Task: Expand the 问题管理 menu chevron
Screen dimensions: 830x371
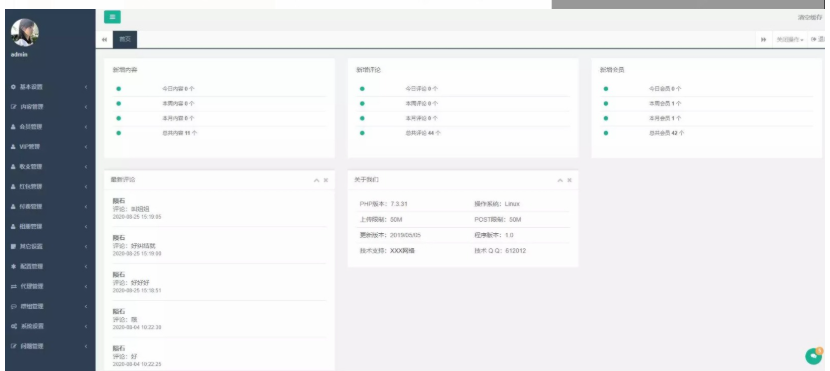Action: click(x=86, y=346)
